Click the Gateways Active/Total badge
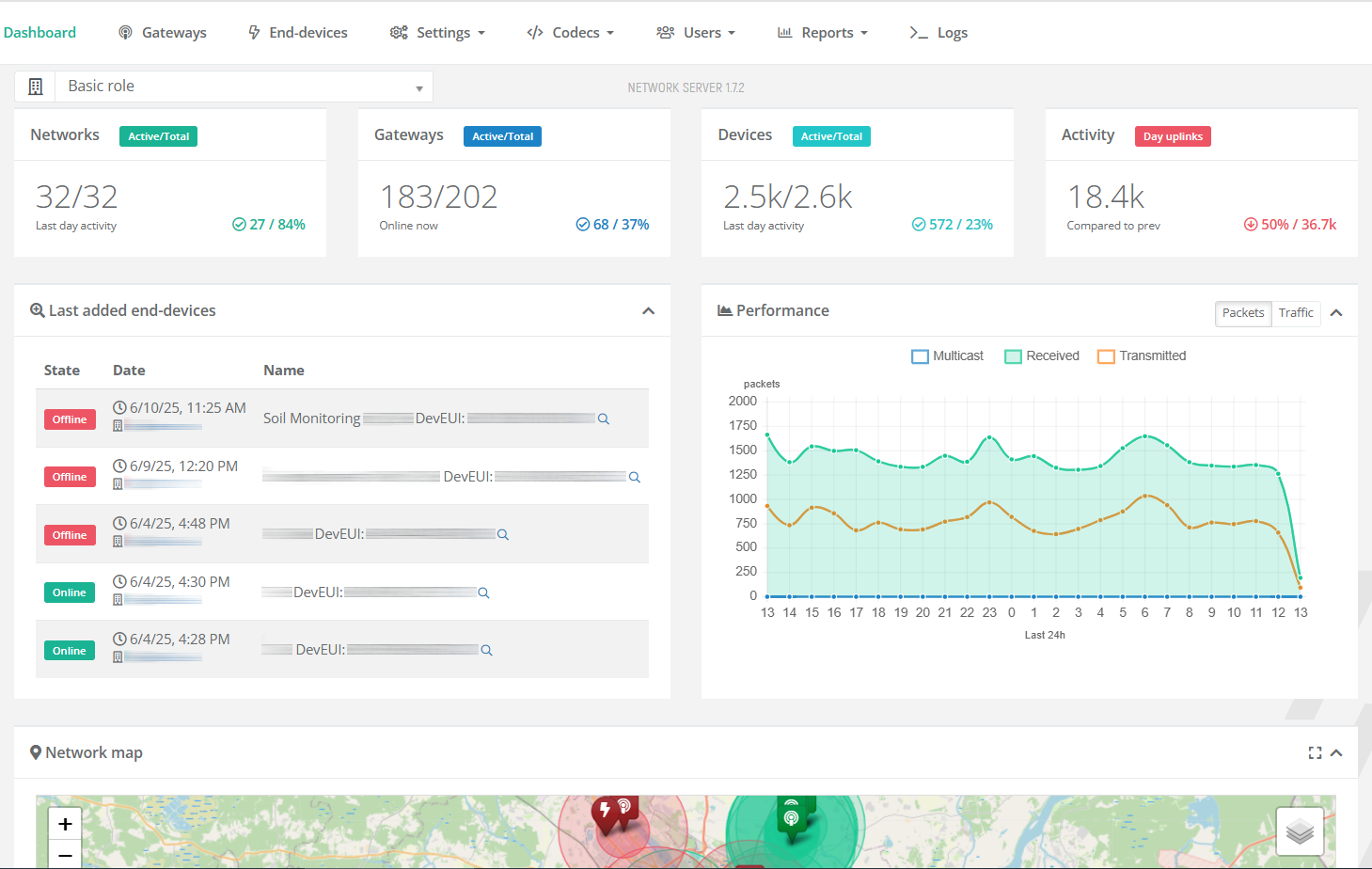 (x=502, y=136)
